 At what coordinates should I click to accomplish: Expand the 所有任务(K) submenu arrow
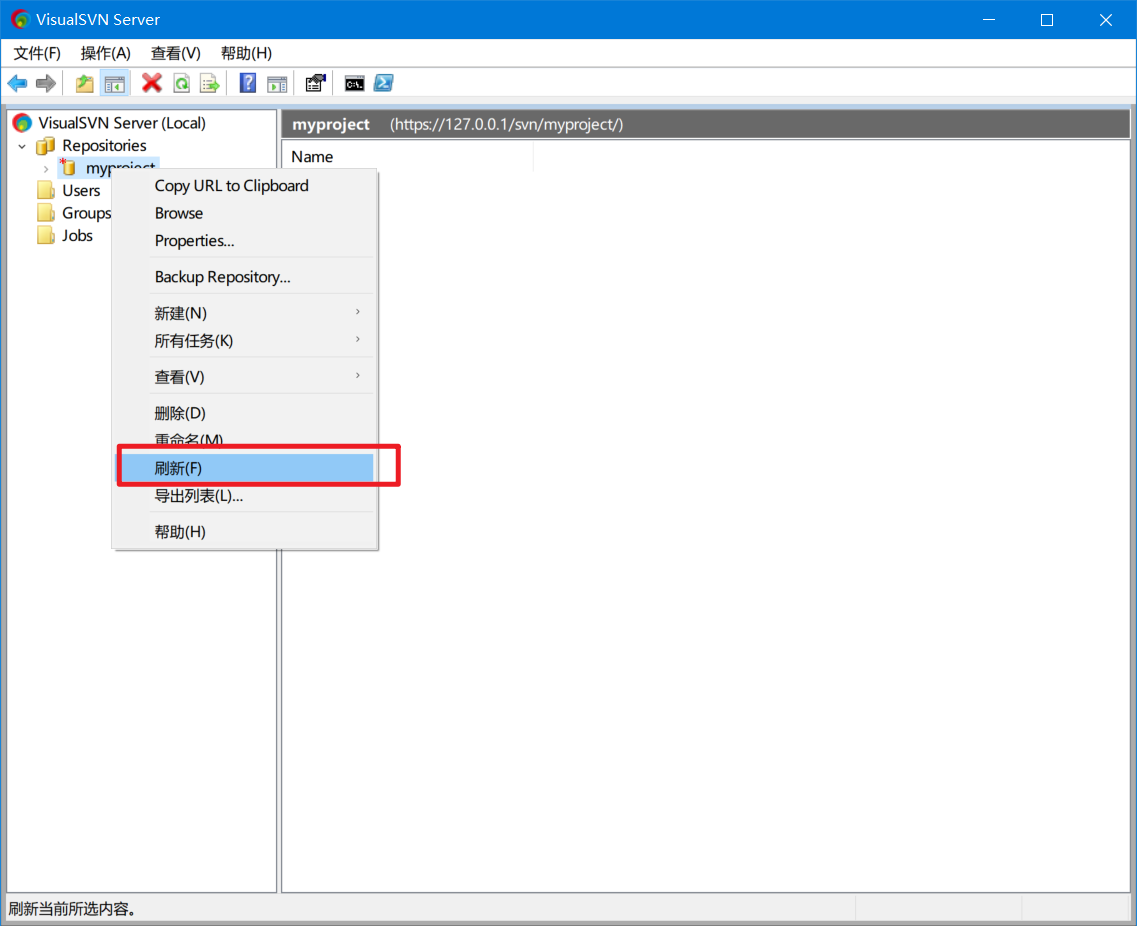click(x=357, y=339)
